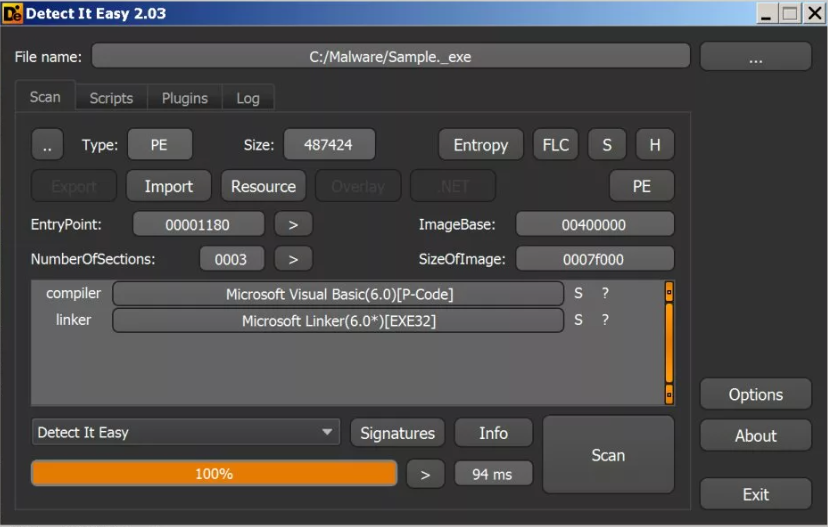The height and width of the screenshot is (527, 828).
Task: Click the ImageBase value 00400000
Action: point(594,224)
